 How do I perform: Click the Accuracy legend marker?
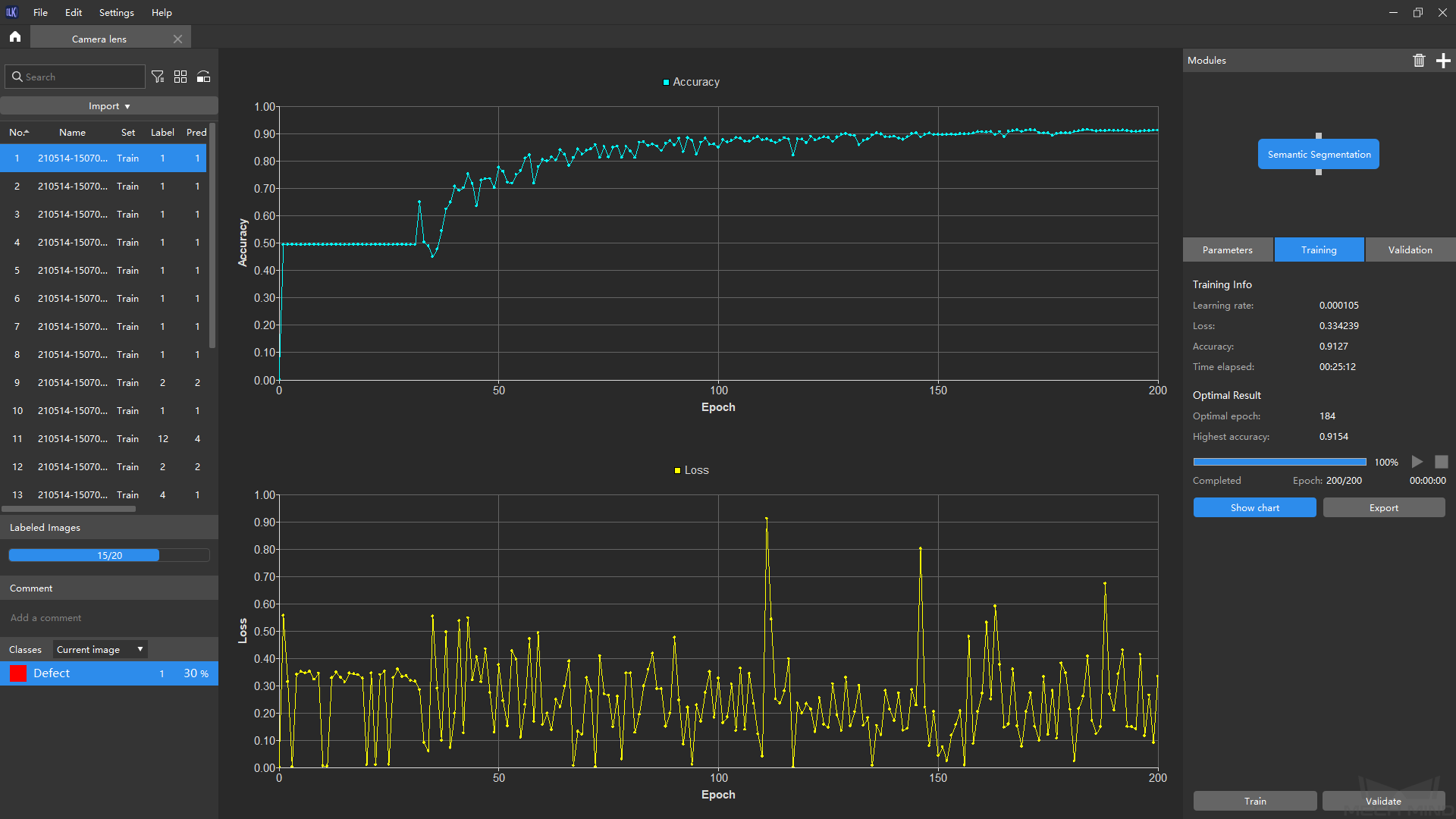[666, 82]
